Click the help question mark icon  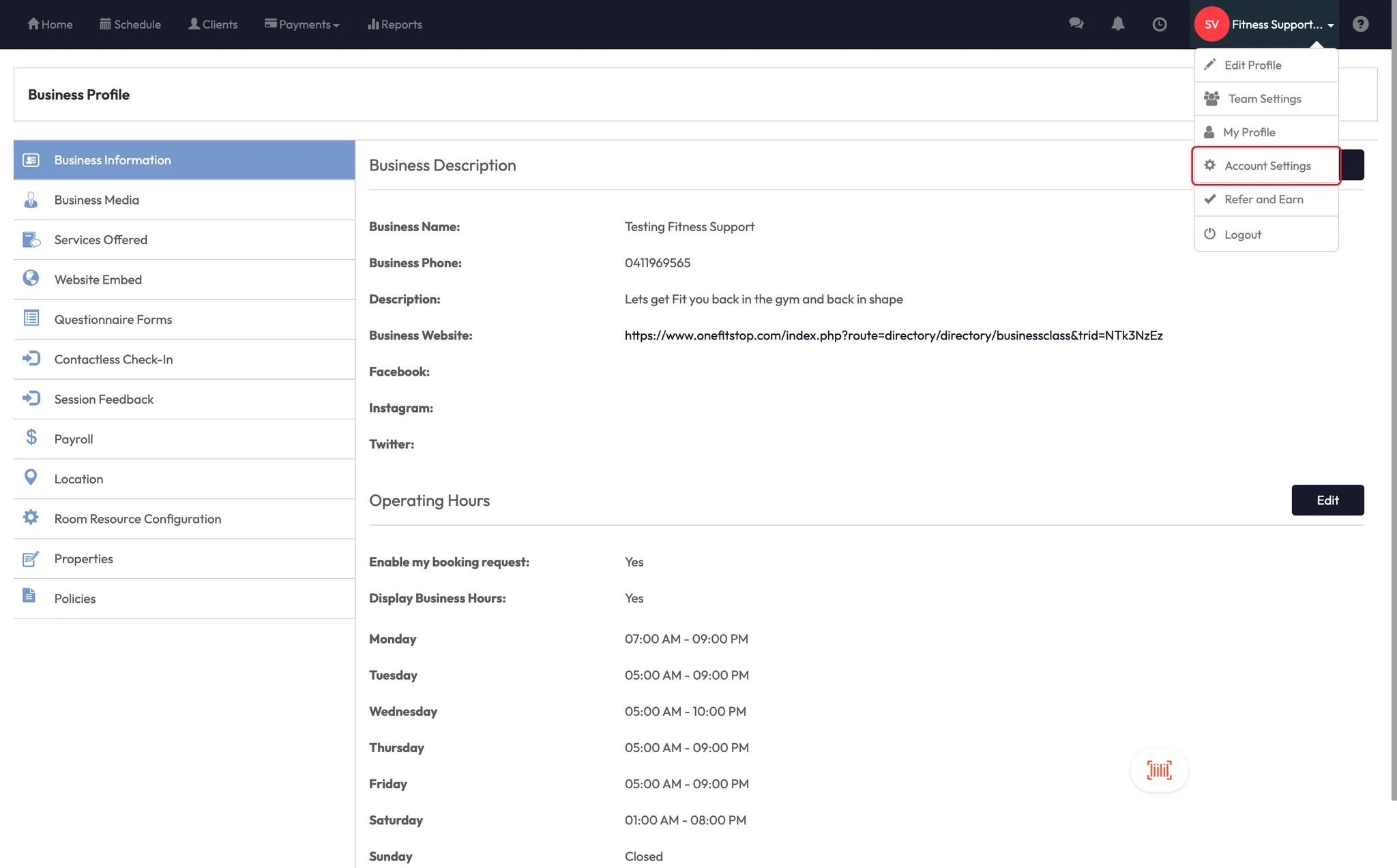[x=1360, y=25]
